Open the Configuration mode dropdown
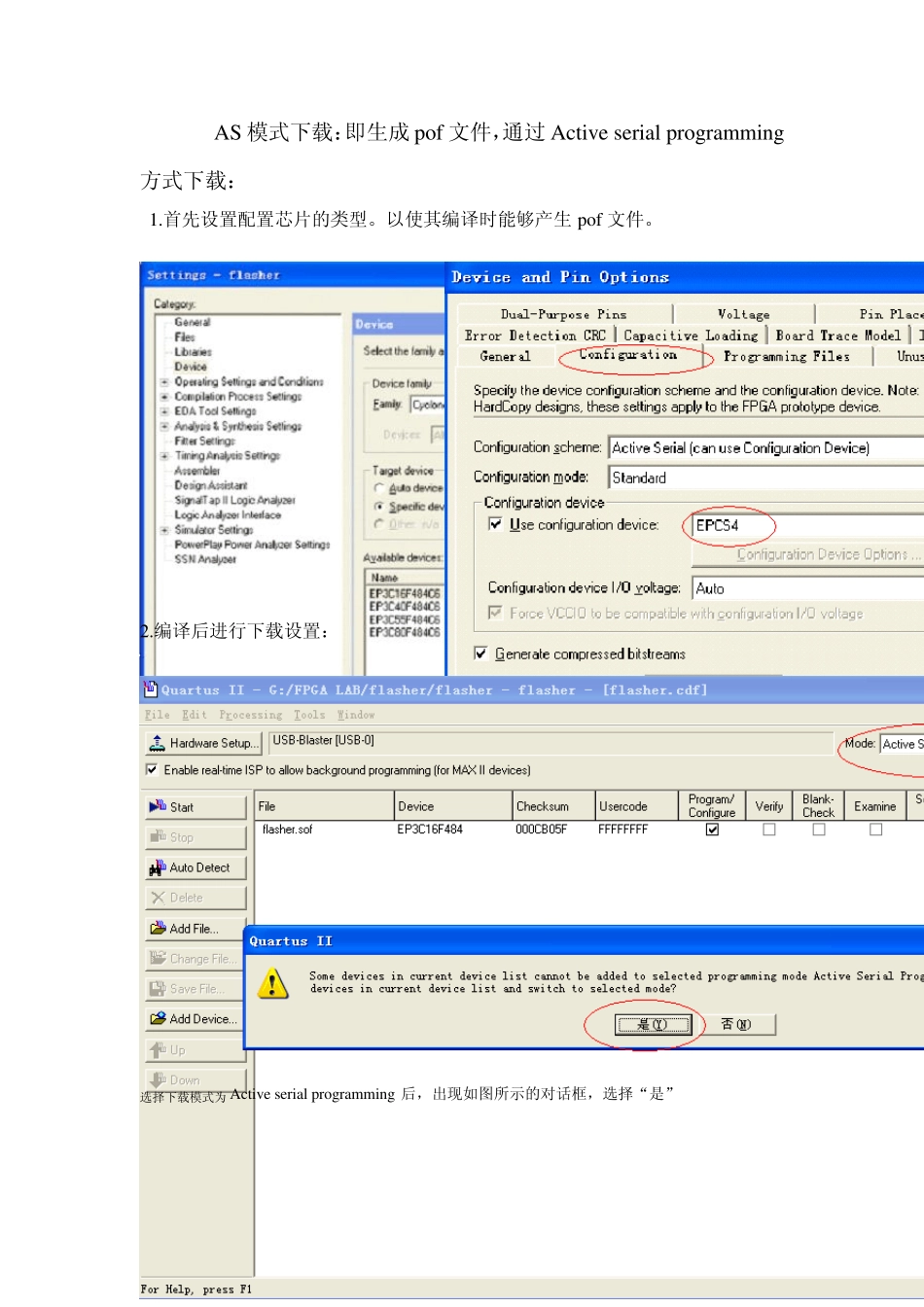 [765, 477]
